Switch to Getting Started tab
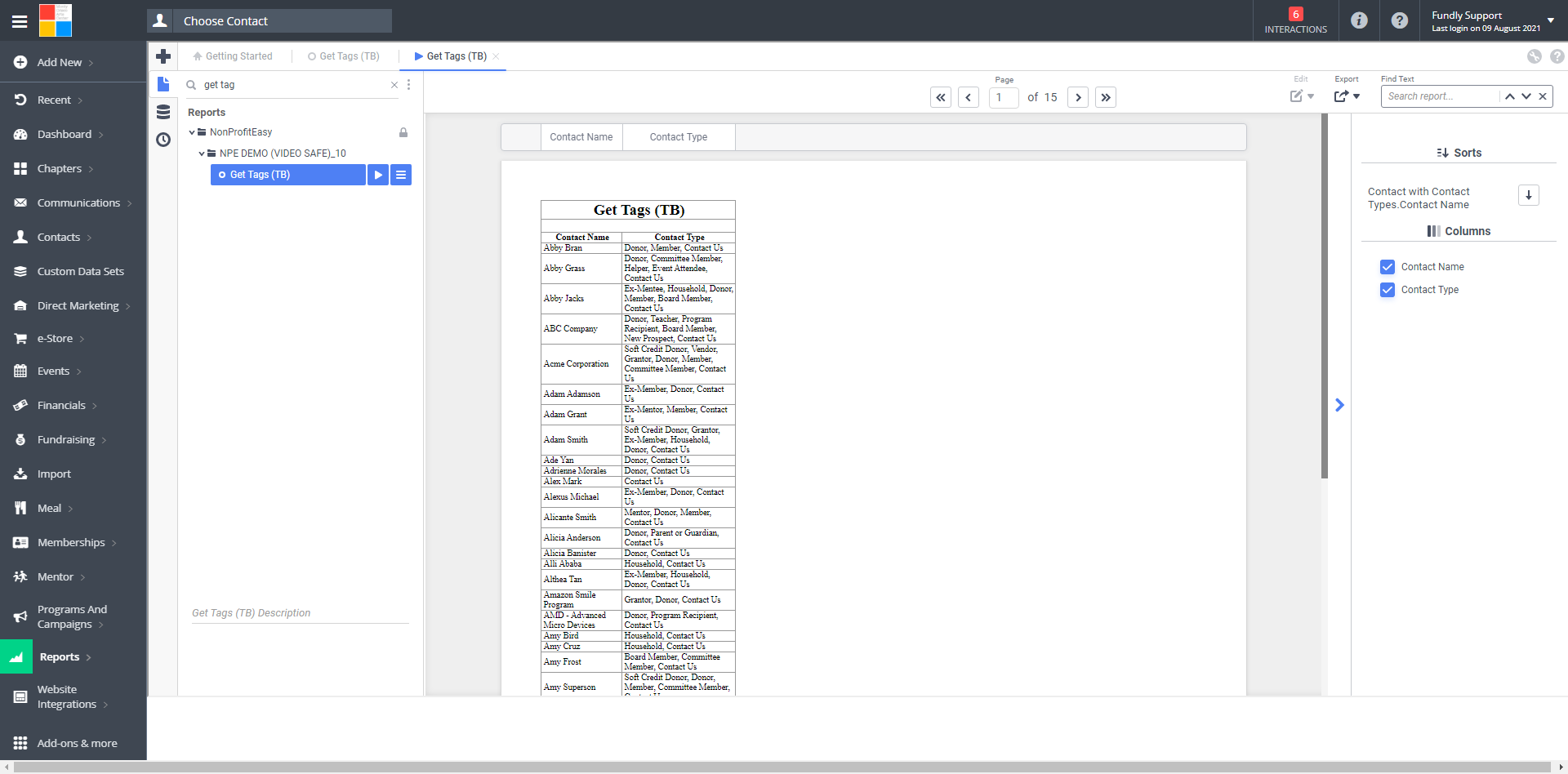 click(233, 56)
